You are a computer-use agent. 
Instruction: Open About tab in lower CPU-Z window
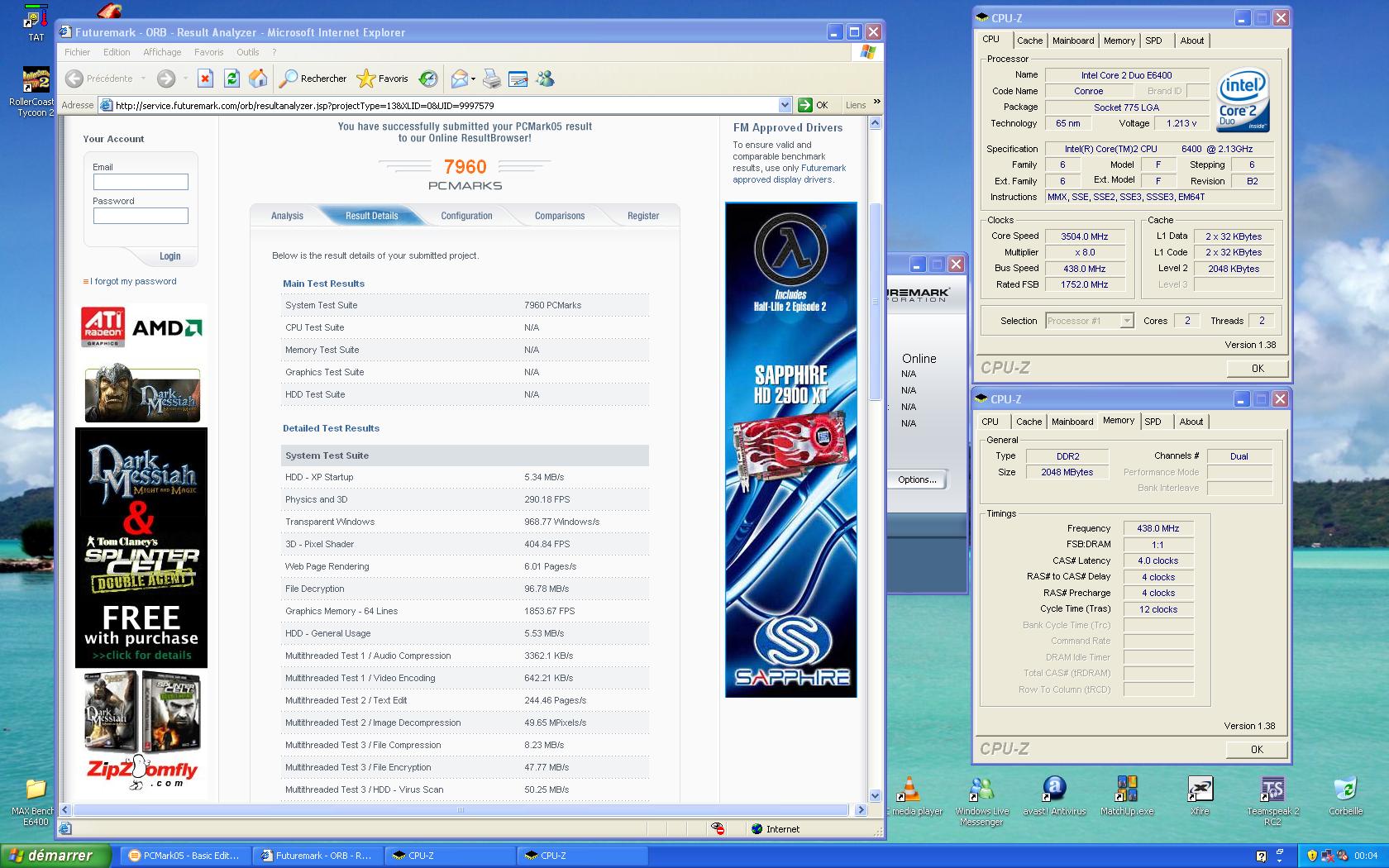click(x=1191, y=422)
